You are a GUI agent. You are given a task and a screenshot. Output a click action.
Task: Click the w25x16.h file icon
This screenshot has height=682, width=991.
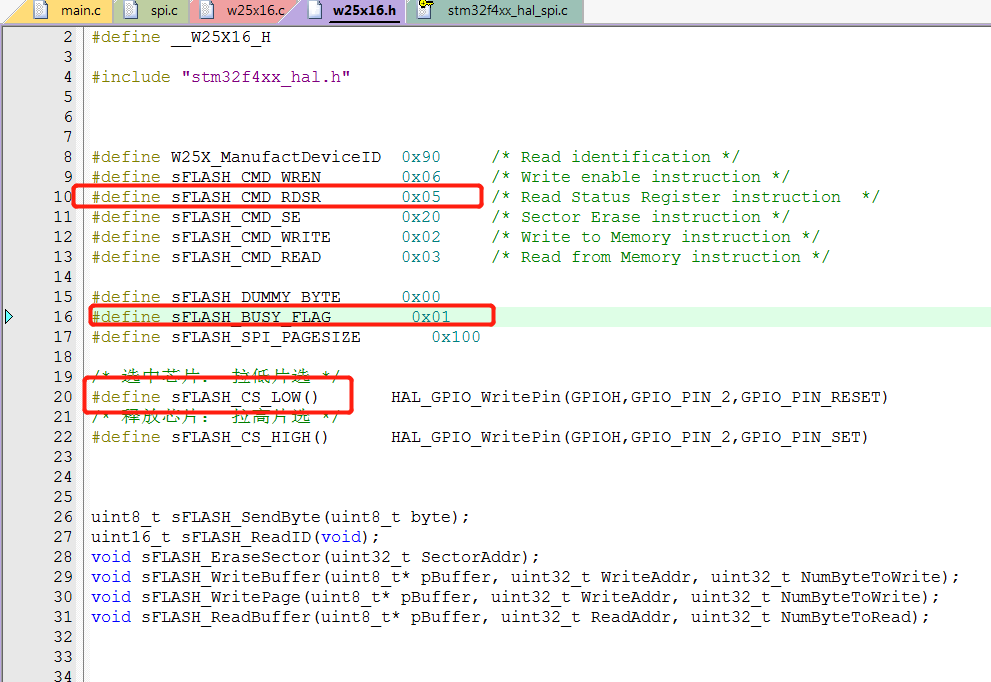click(314, 9)
